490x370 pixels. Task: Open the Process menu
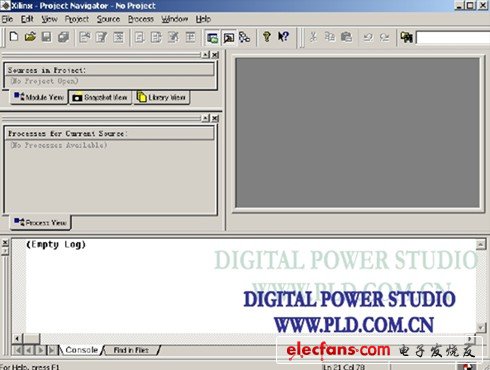pos(141,19)
